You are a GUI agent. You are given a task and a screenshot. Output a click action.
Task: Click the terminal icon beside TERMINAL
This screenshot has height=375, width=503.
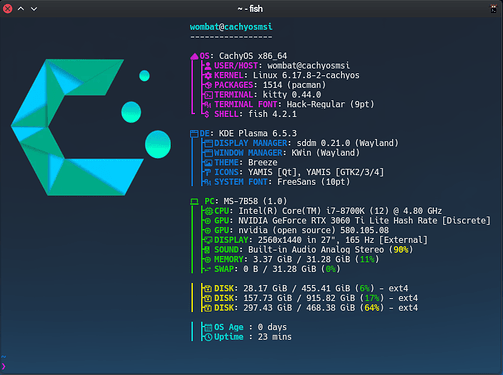pyautogui.click(x=208, y=95)
